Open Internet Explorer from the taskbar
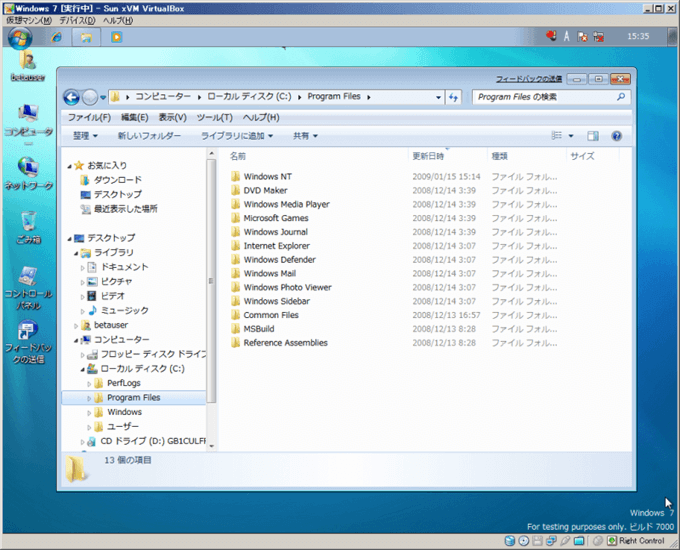 [56, 37]
